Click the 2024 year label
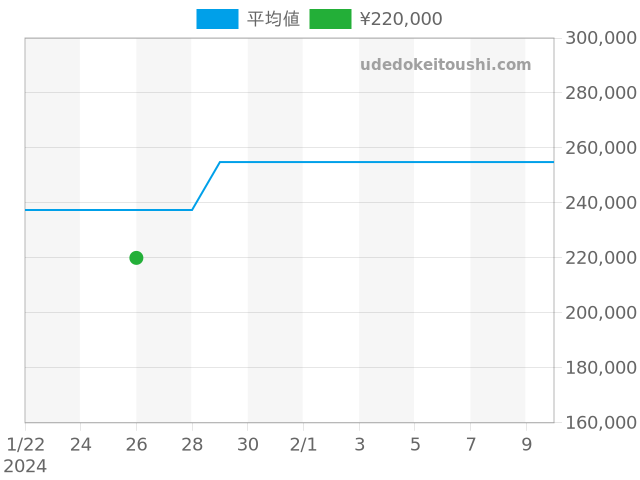 pos(25,466)
